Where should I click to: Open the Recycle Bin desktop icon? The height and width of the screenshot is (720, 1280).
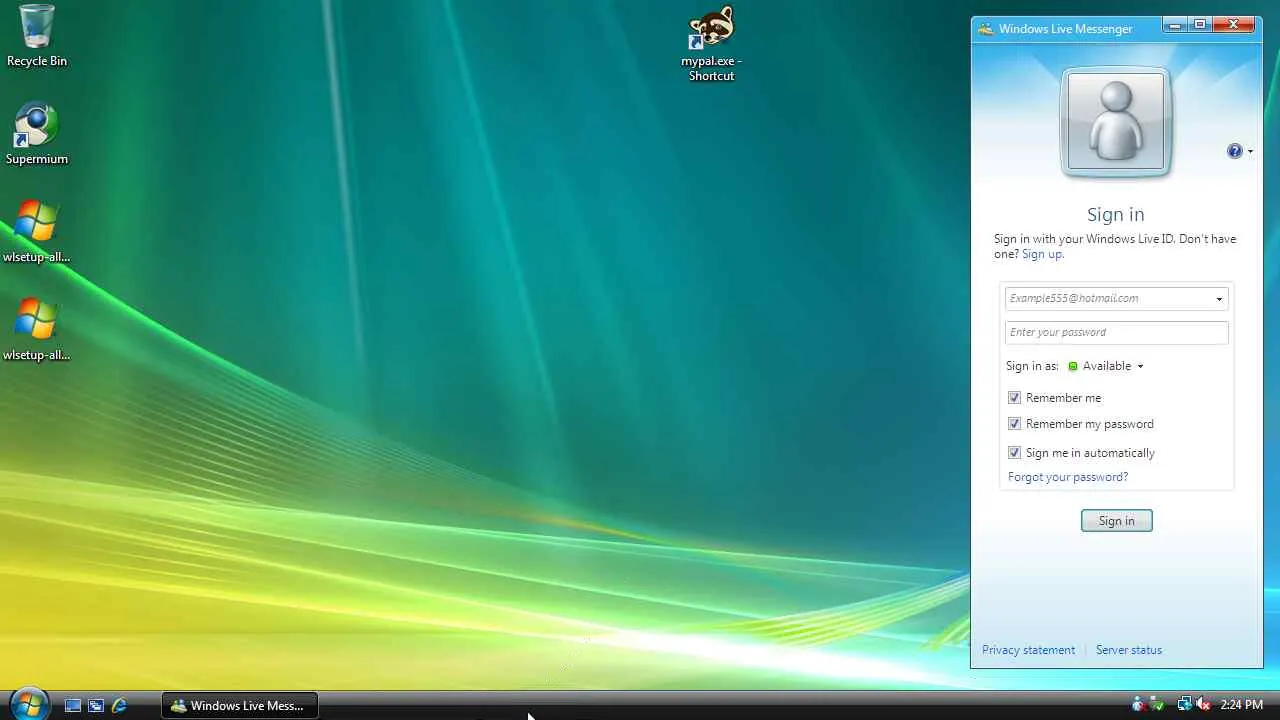pos(37,36)
